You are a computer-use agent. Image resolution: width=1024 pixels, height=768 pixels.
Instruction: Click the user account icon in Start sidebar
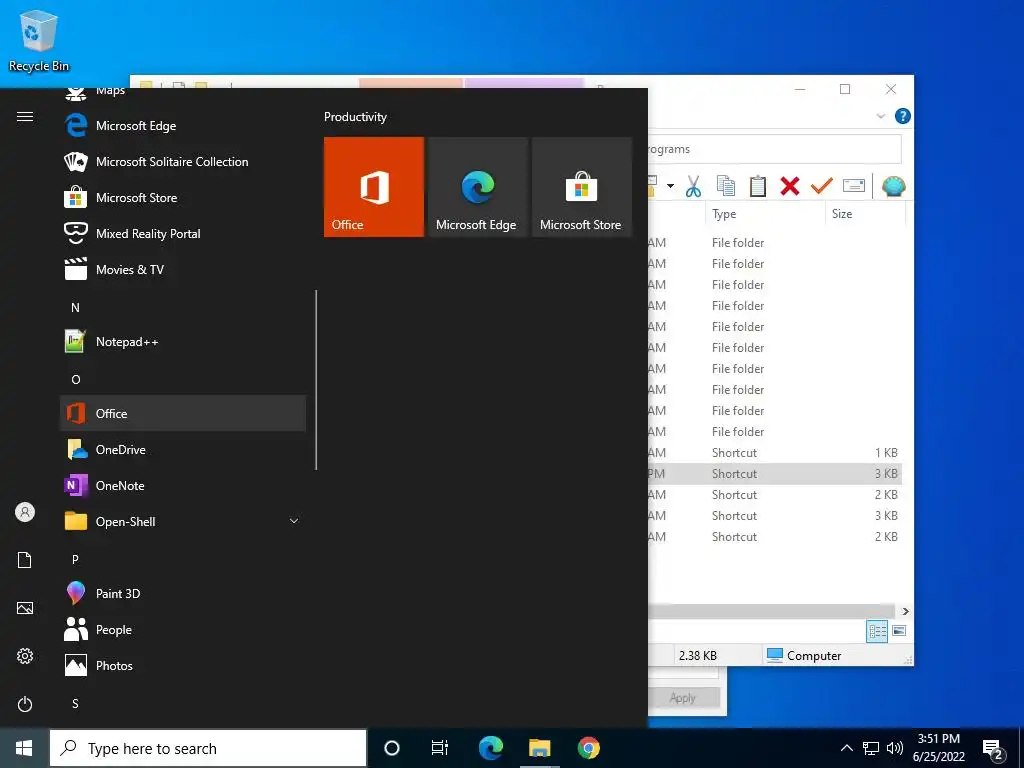[25, 512]
